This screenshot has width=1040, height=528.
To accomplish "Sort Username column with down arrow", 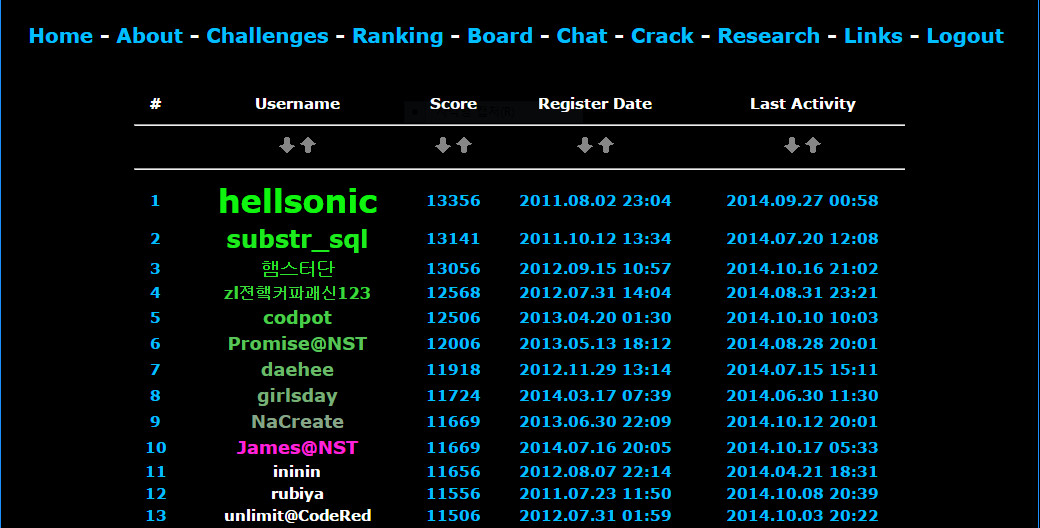I will 287,146.
